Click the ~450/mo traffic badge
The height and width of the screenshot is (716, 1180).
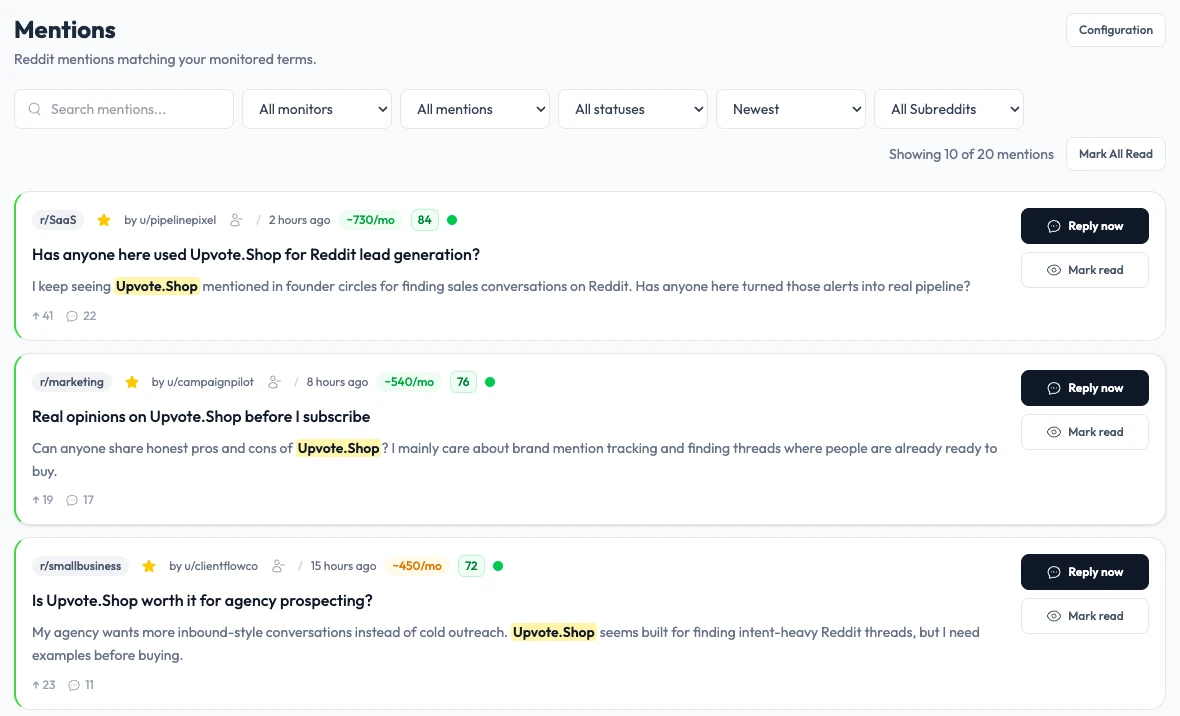(417, 565)
